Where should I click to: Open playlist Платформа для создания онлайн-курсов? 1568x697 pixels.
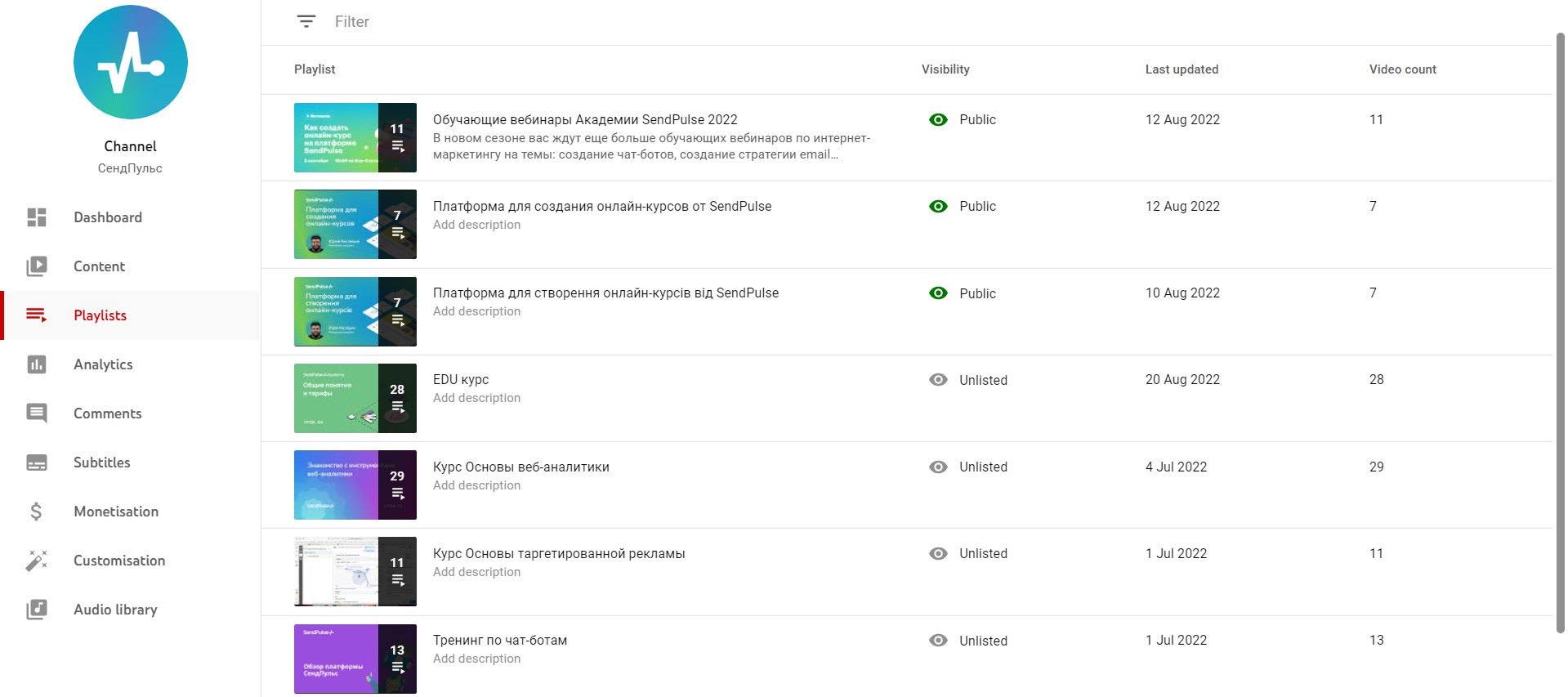point(602,206)
